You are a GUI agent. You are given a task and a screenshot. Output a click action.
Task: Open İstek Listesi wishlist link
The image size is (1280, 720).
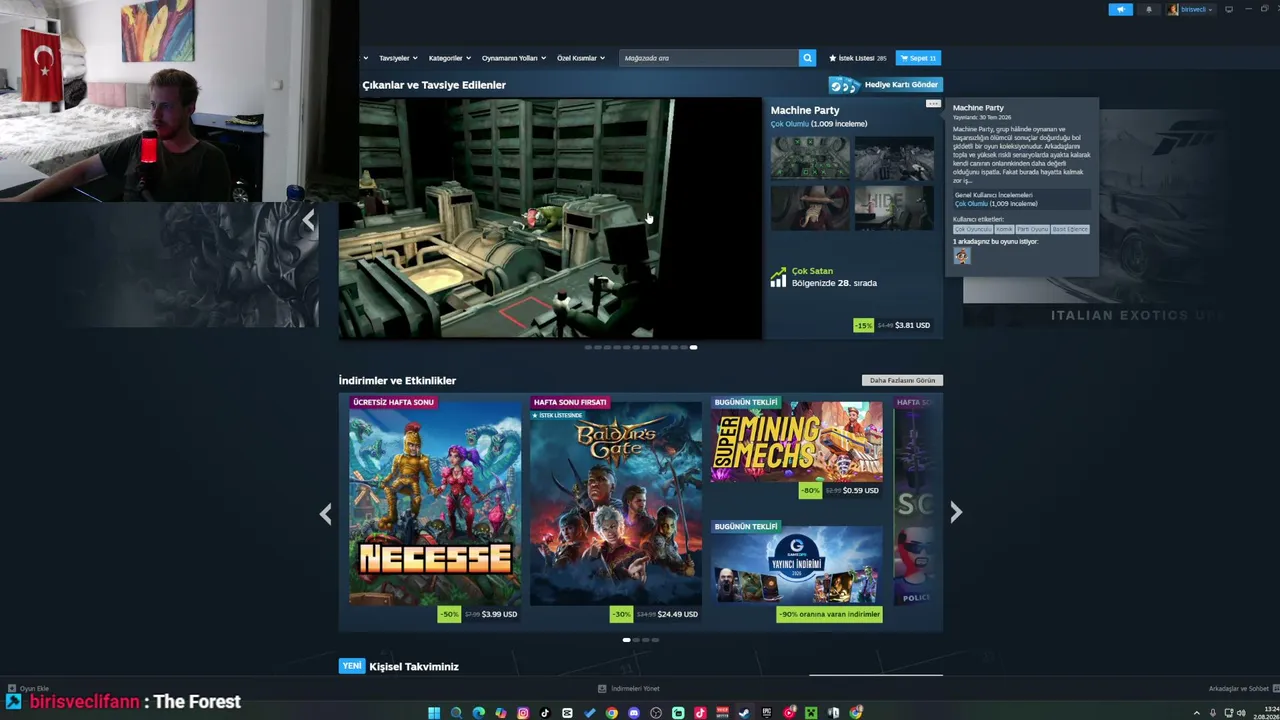click(x=858, y=58)
